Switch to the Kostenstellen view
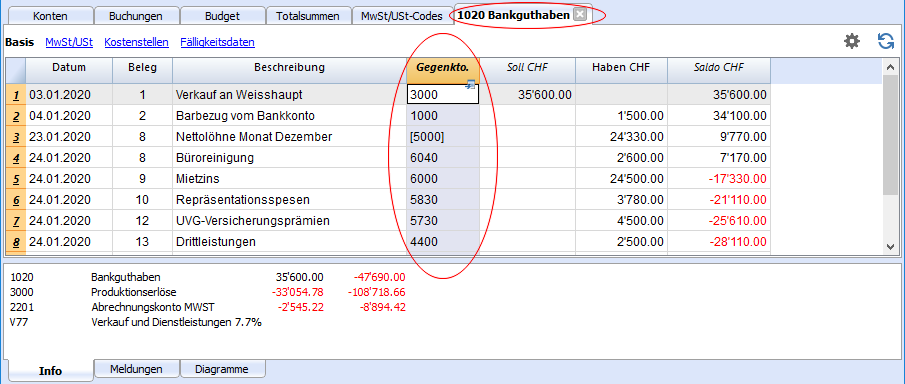Image resolution: width=905 pixels, height=384 pixels. click(136, 42)
